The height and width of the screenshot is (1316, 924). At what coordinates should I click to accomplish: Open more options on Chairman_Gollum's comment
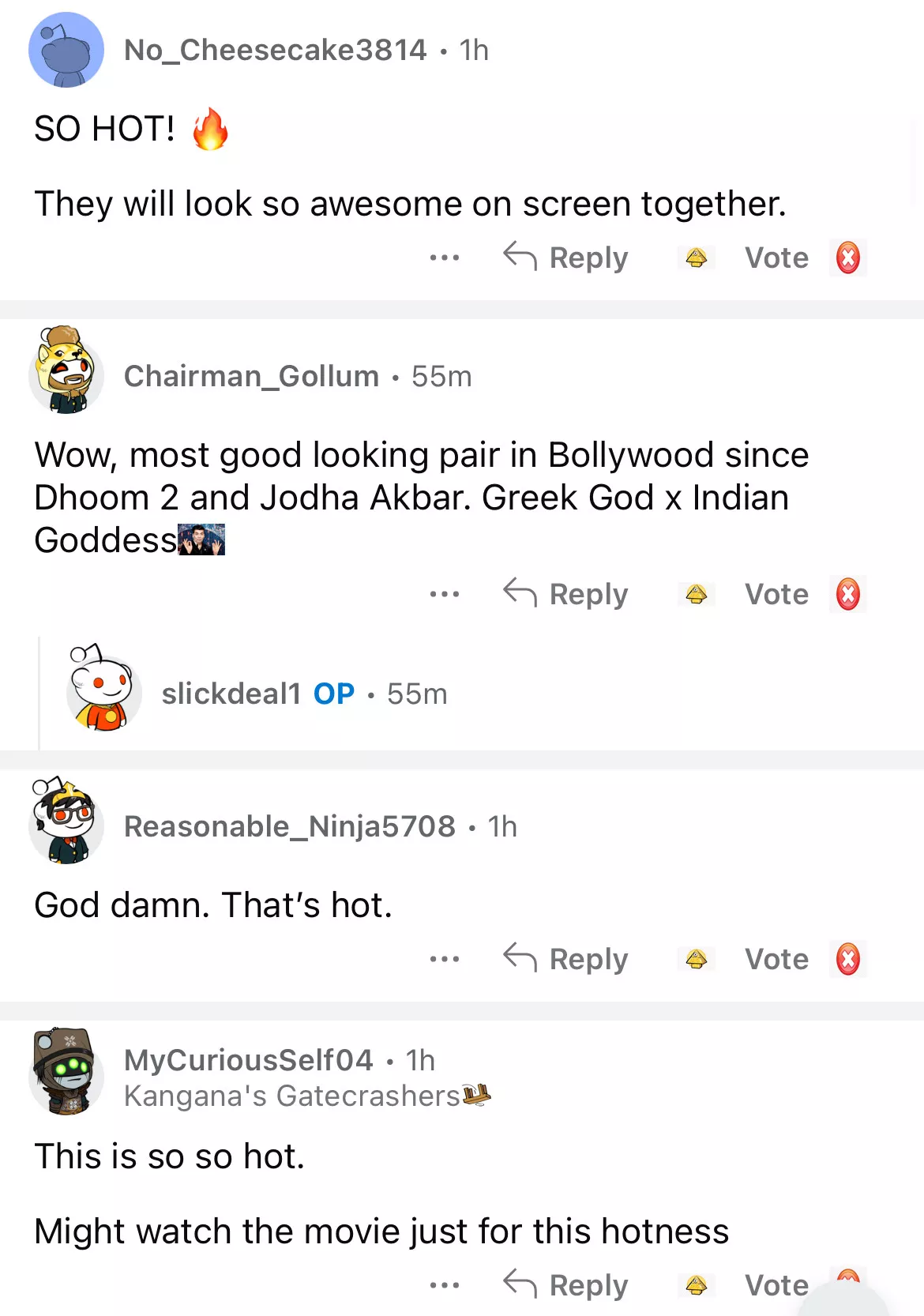click(x=445, y=594)
